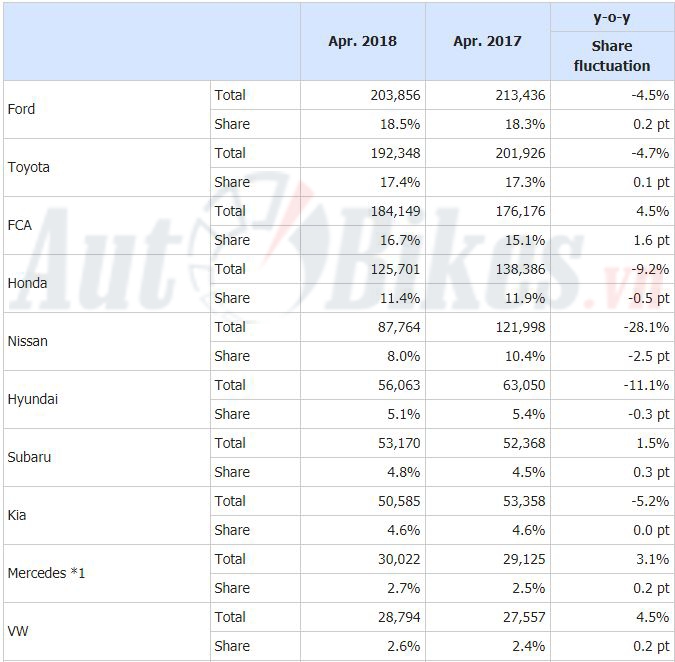Click the Apr. 2018 column header
The image size is (675, 662).
[362, 42]
